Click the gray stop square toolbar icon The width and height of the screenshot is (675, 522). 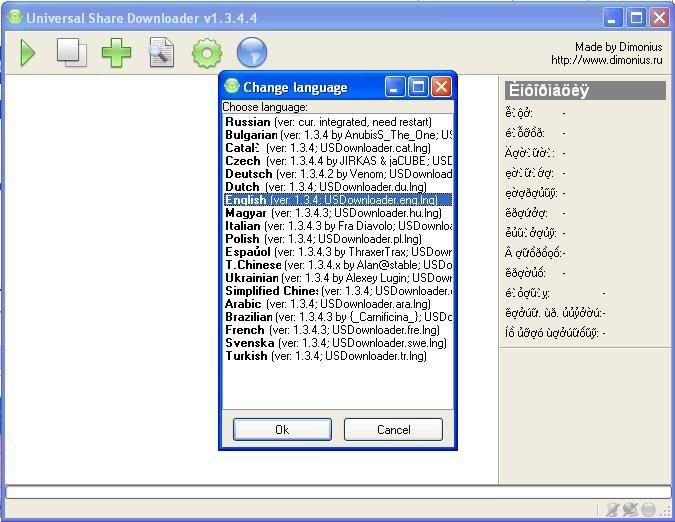[71, 53]
